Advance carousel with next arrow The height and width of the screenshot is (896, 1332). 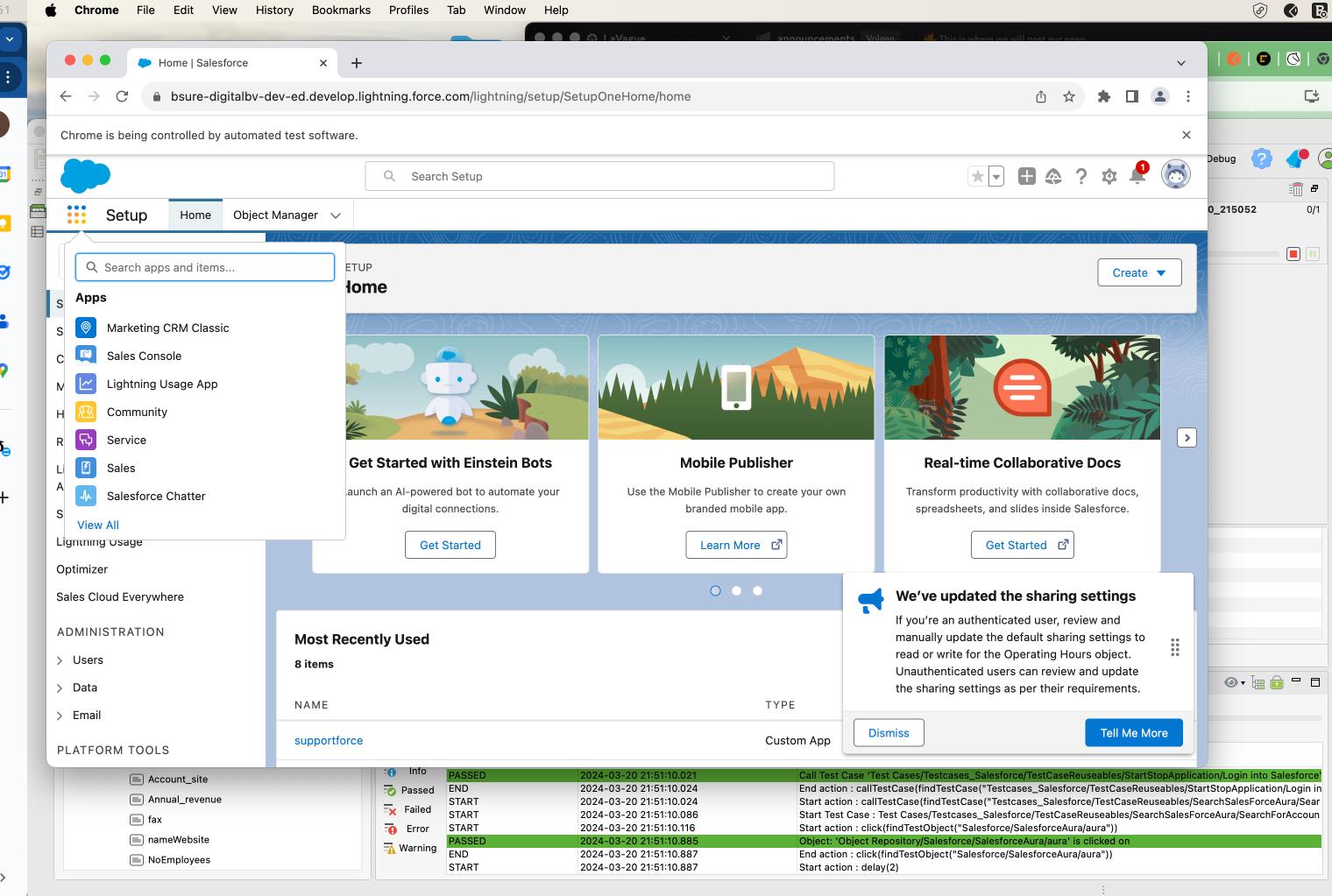tap(1187, 438)
